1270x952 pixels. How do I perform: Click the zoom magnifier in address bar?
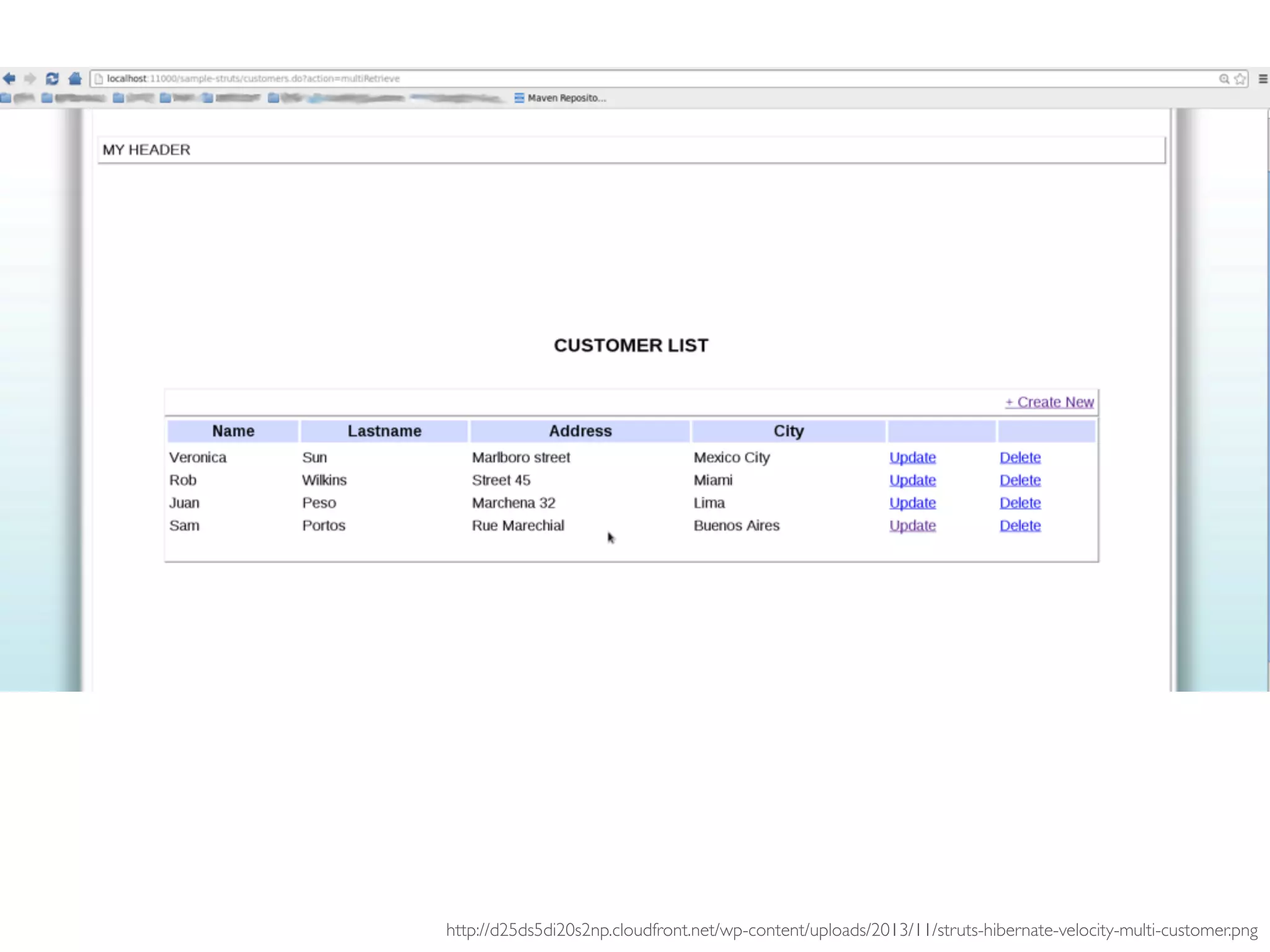(x=1223, y=79)
